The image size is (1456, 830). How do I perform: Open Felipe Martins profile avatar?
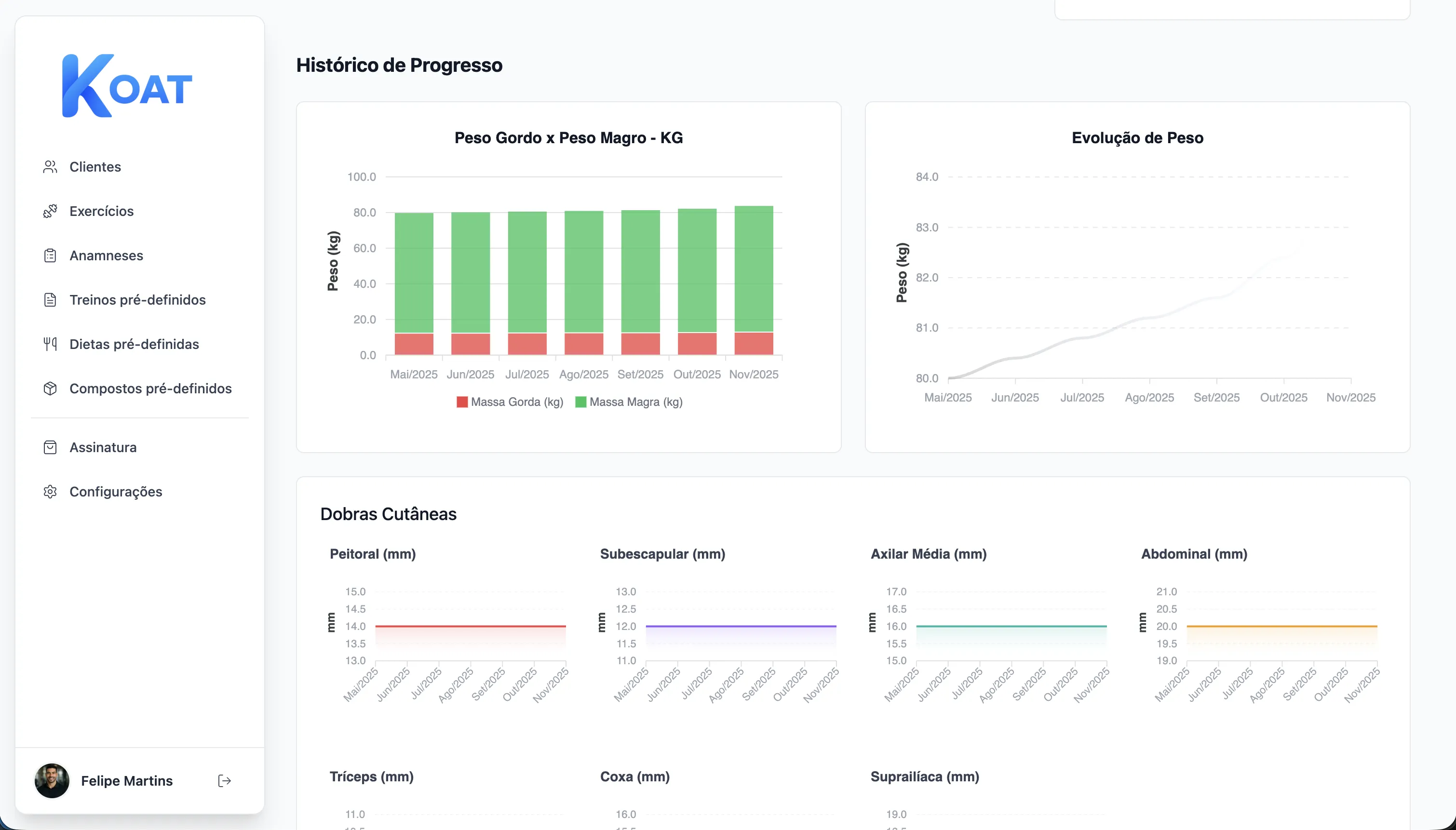pos(52,780)
